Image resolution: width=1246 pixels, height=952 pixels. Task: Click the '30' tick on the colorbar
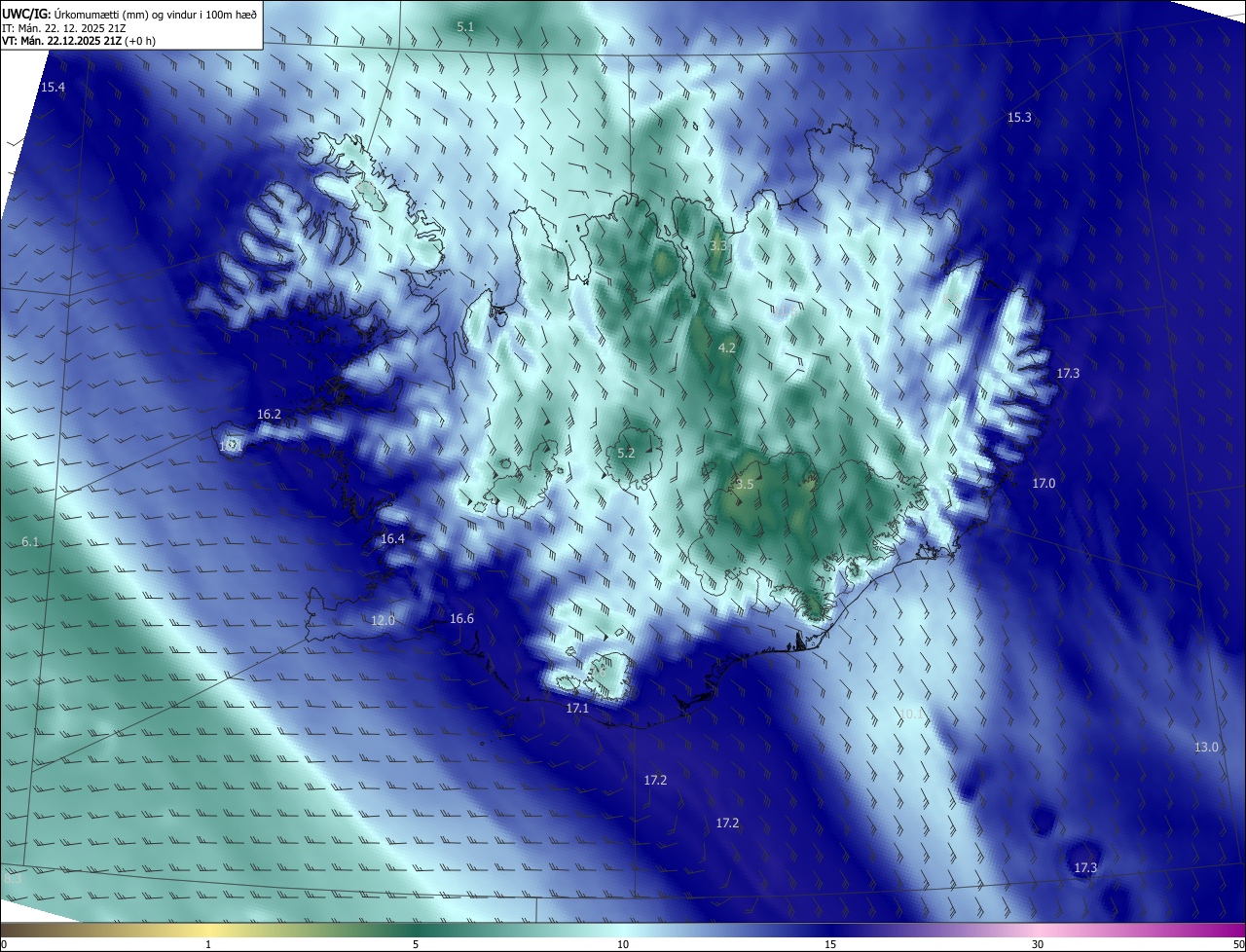click(x=1038, y=944)
